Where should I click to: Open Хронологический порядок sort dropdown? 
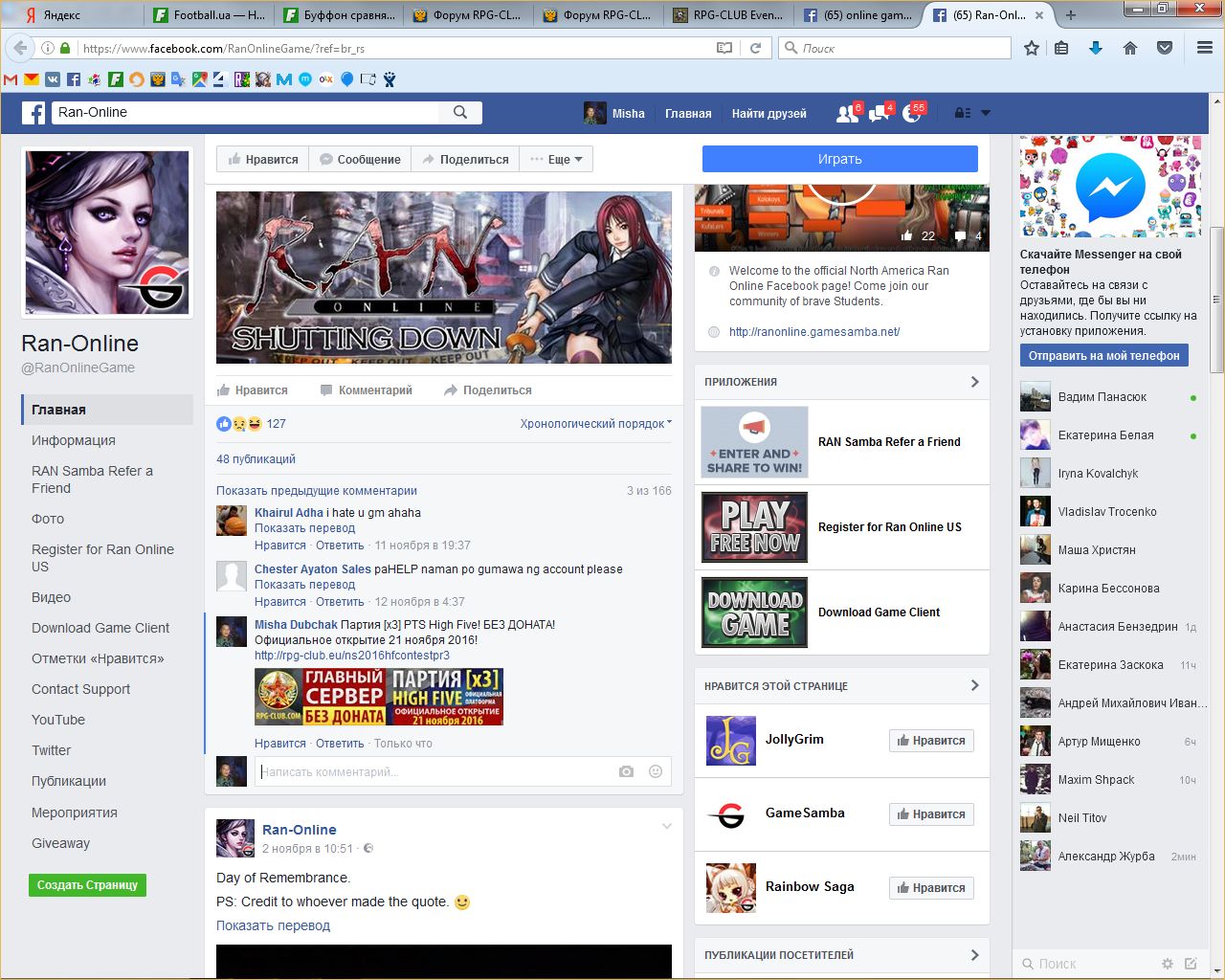coord(596,424)
